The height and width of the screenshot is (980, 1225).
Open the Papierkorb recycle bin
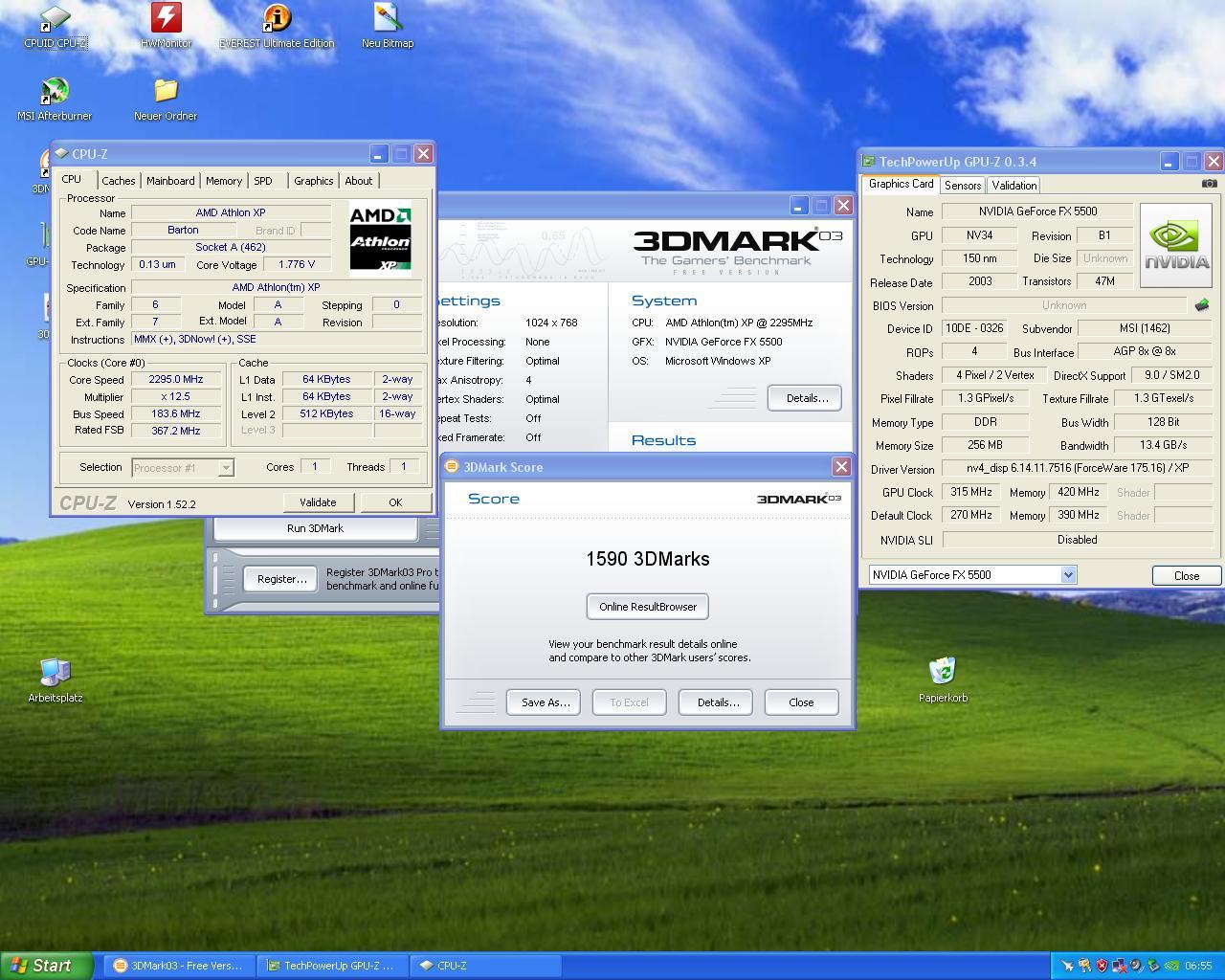coord(943,681)
